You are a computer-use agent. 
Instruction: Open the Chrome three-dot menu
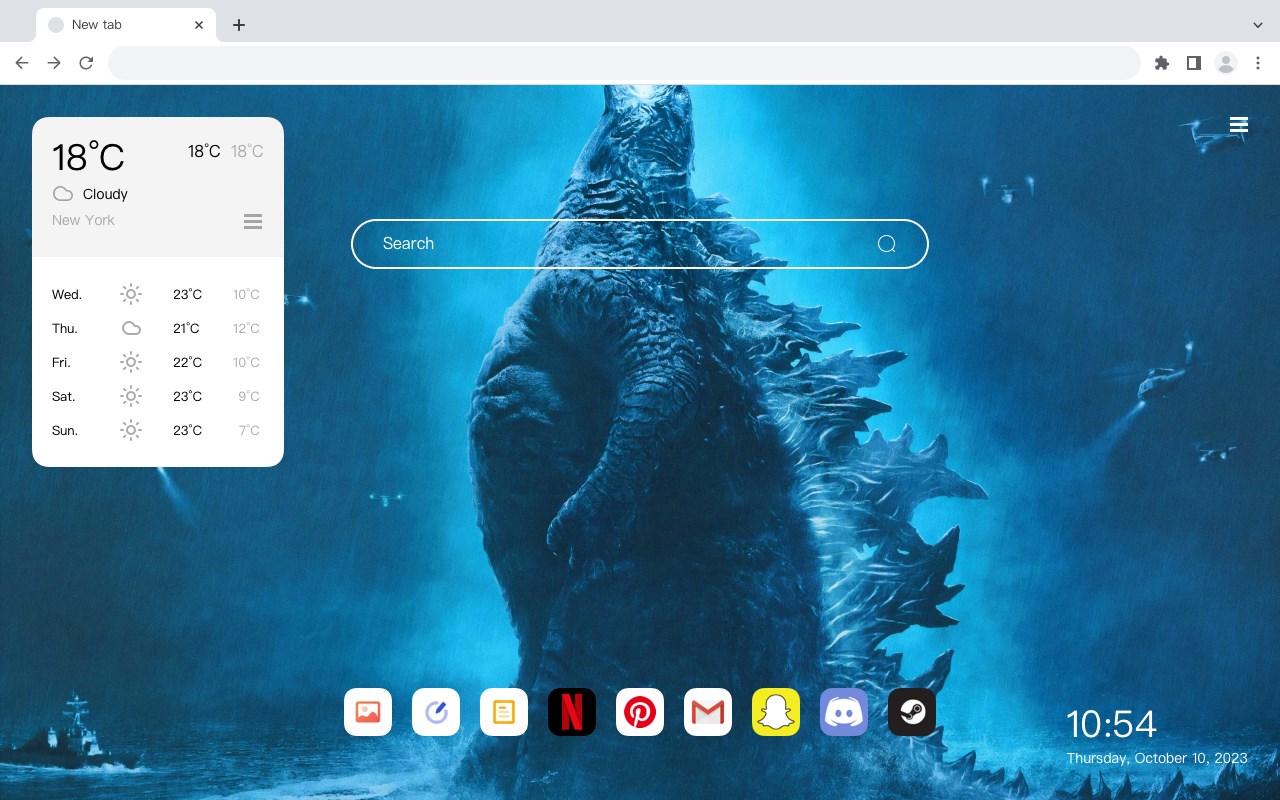[1258, 63]
